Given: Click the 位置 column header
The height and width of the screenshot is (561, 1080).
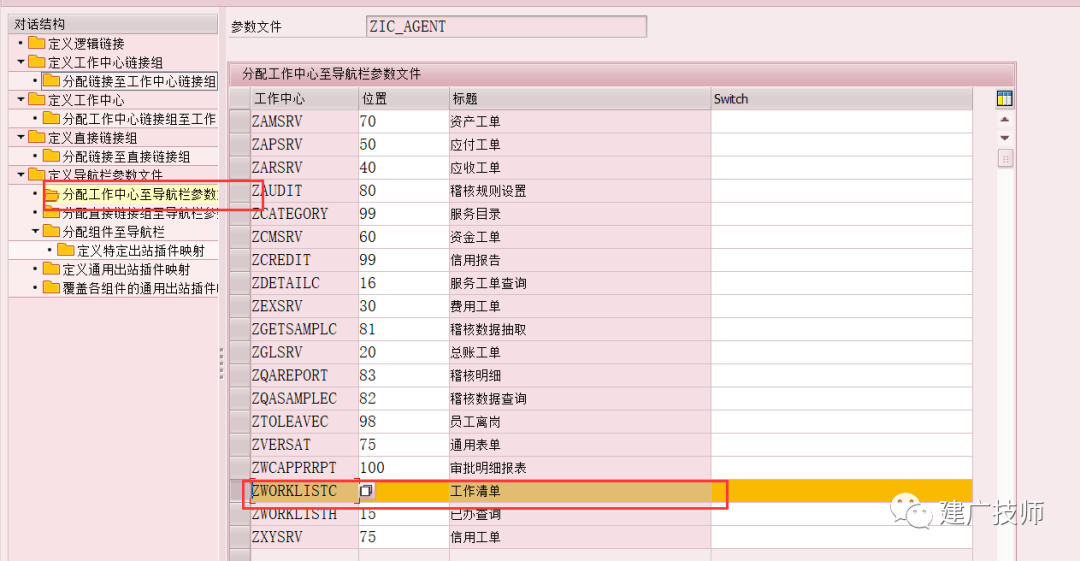Looking at the screenshot, I should pyautogui.click(x=404, y=99).
